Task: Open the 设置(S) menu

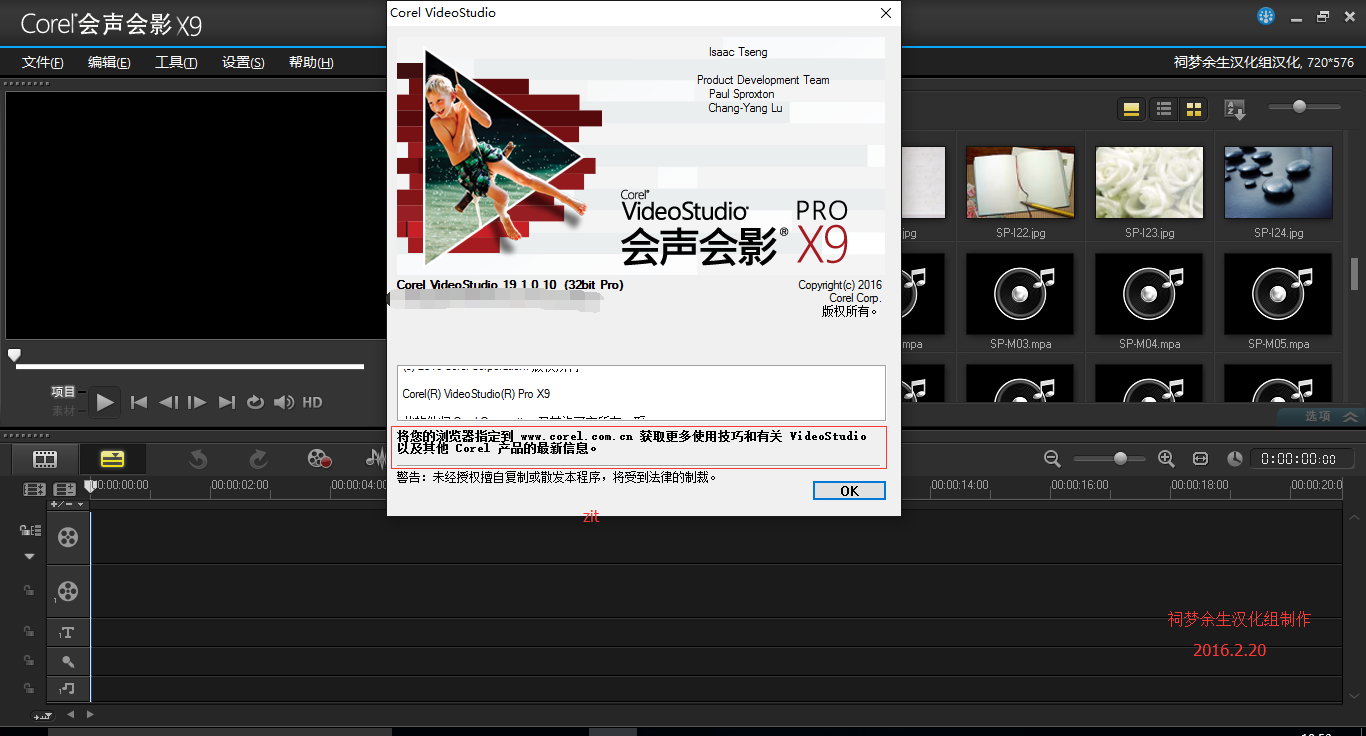Action: click(243, 62)
